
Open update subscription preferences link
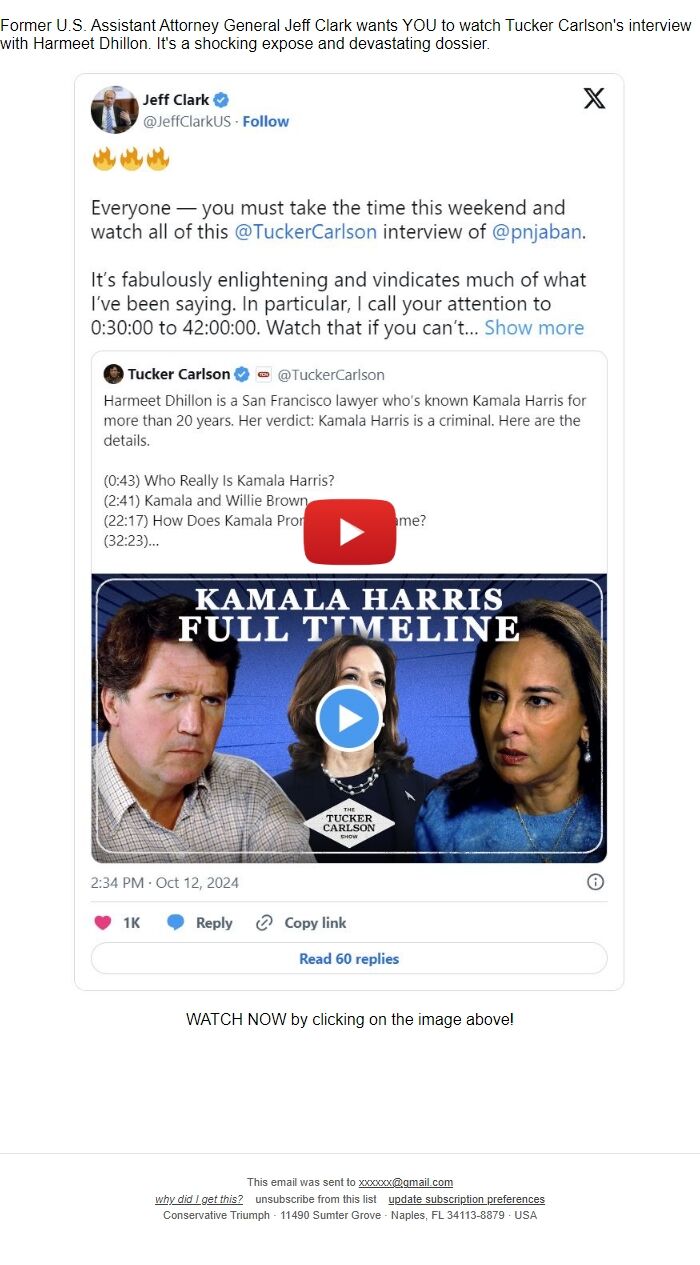point(467,1199)
